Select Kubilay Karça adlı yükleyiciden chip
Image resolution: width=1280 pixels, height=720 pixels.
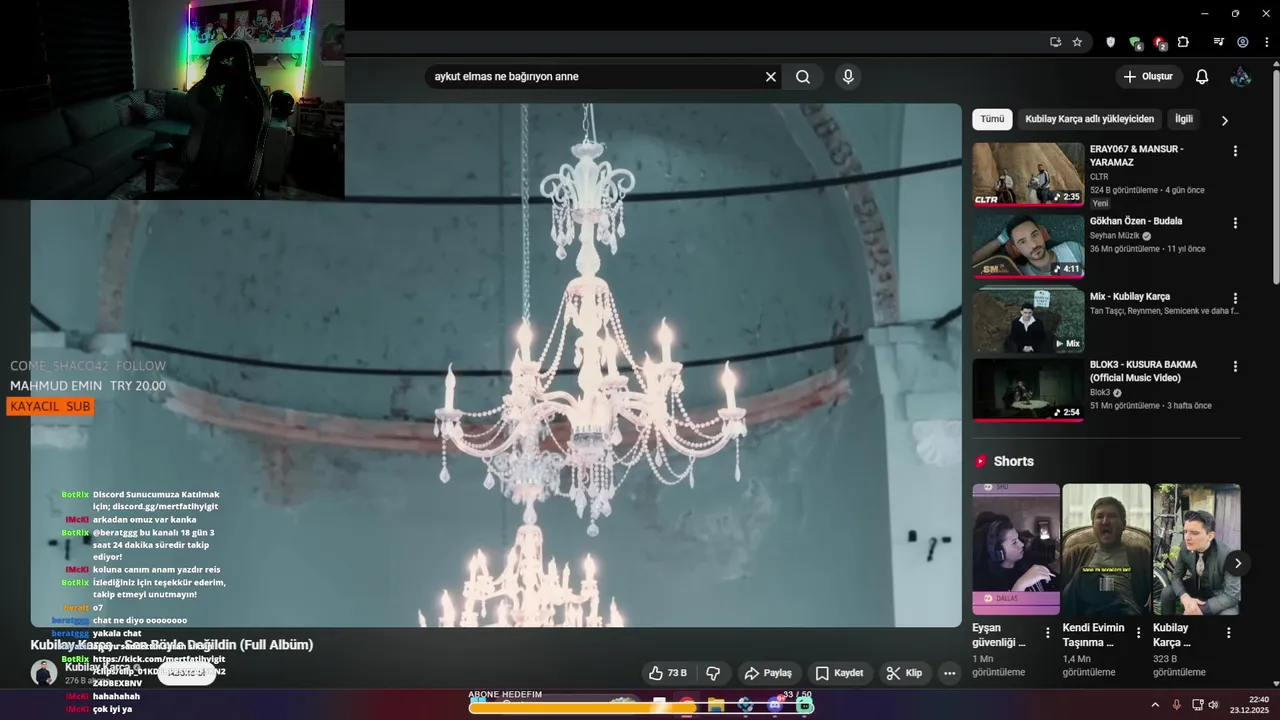point(1089,119)
